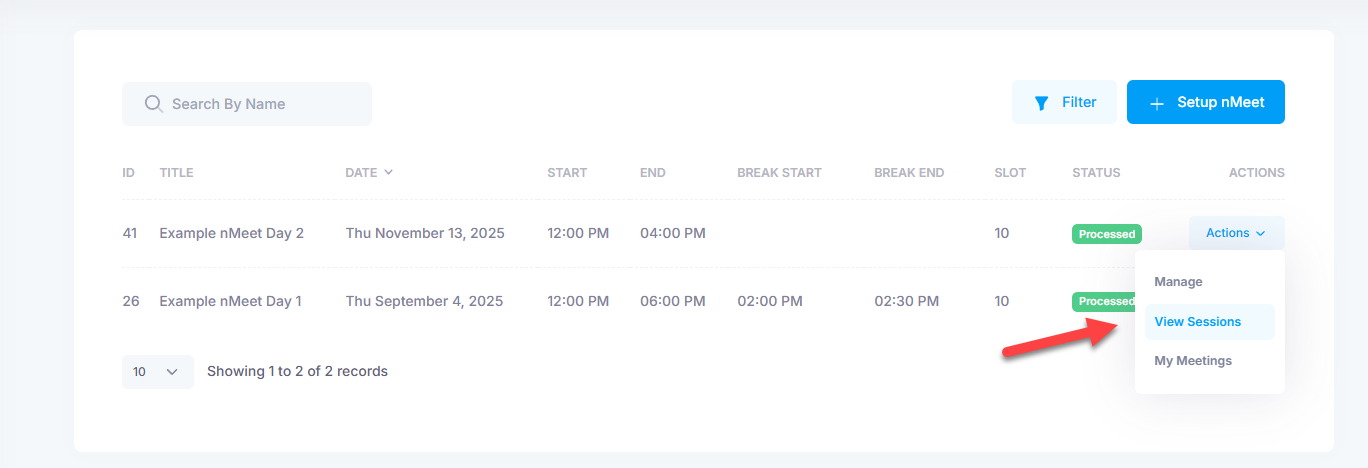Select Manage from the Actions menu
Viewport: 1368px width, 468px height.
coord(1178,282)
